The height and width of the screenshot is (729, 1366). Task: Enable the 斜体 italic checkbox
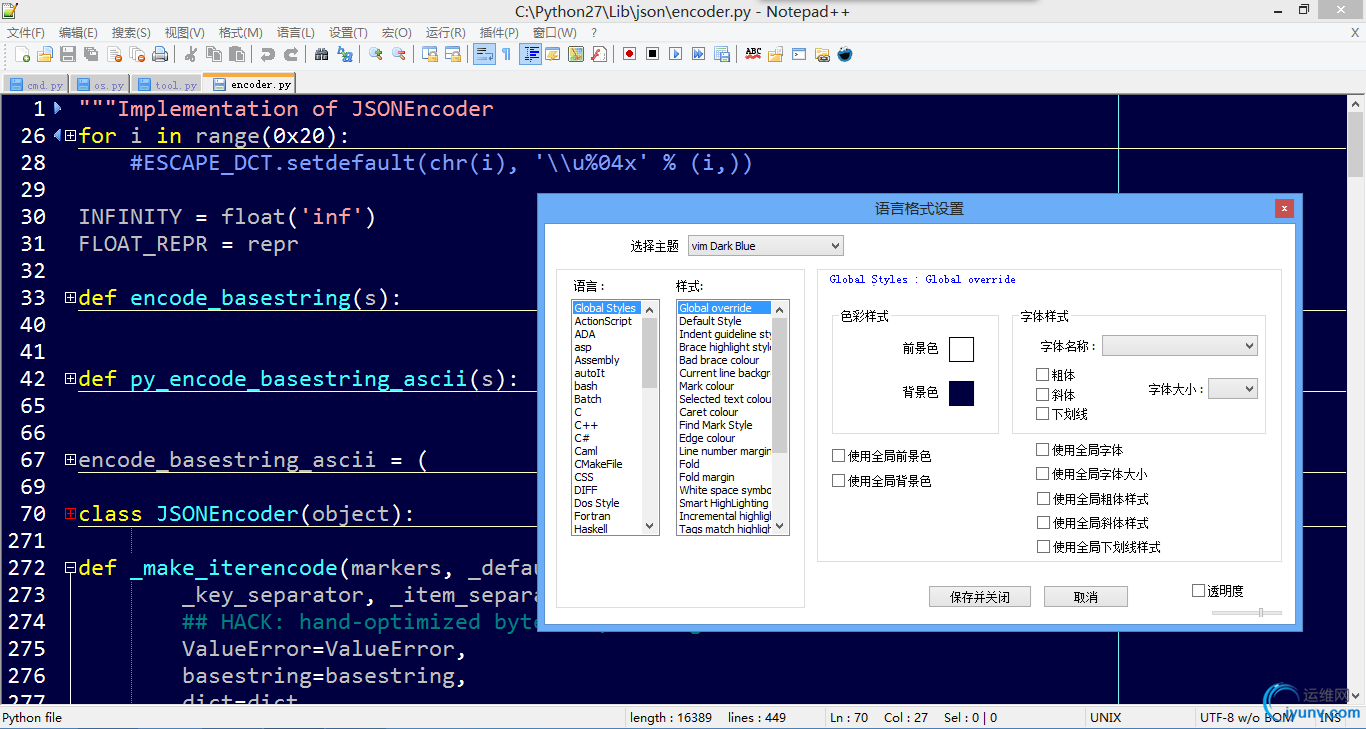point(1043,394)
